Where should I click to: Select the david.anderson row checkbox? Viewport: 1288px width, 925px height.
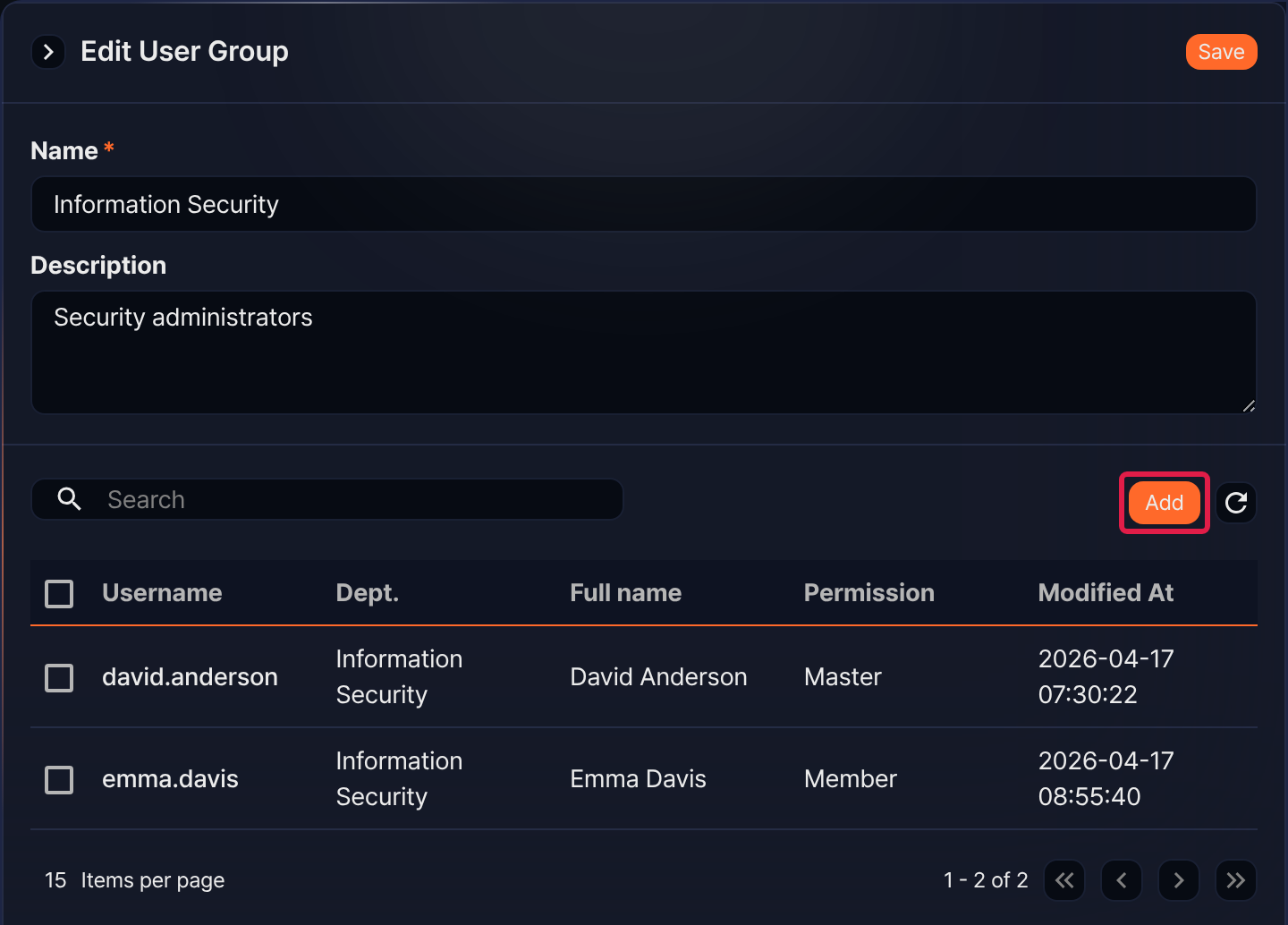pos(59,677)
